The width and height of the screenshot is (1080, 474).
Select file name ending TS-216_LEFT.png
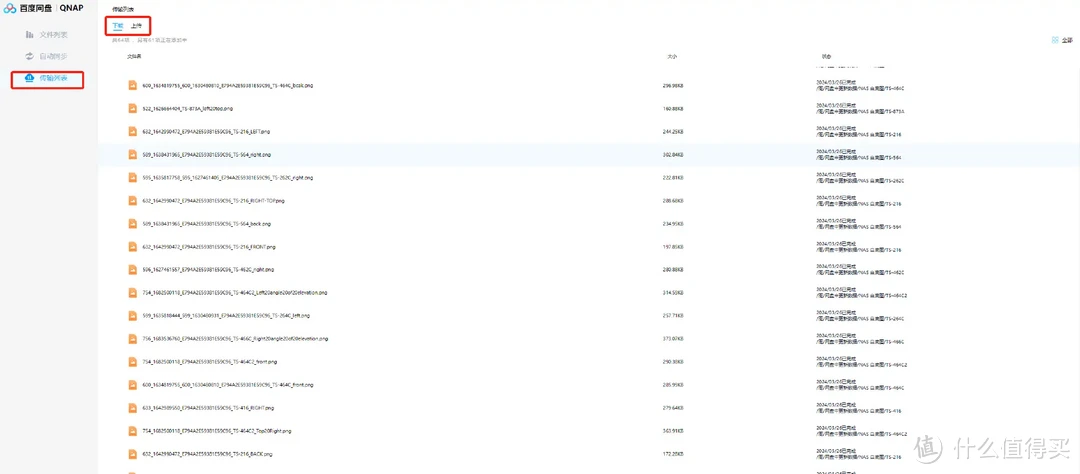[206, 132]
